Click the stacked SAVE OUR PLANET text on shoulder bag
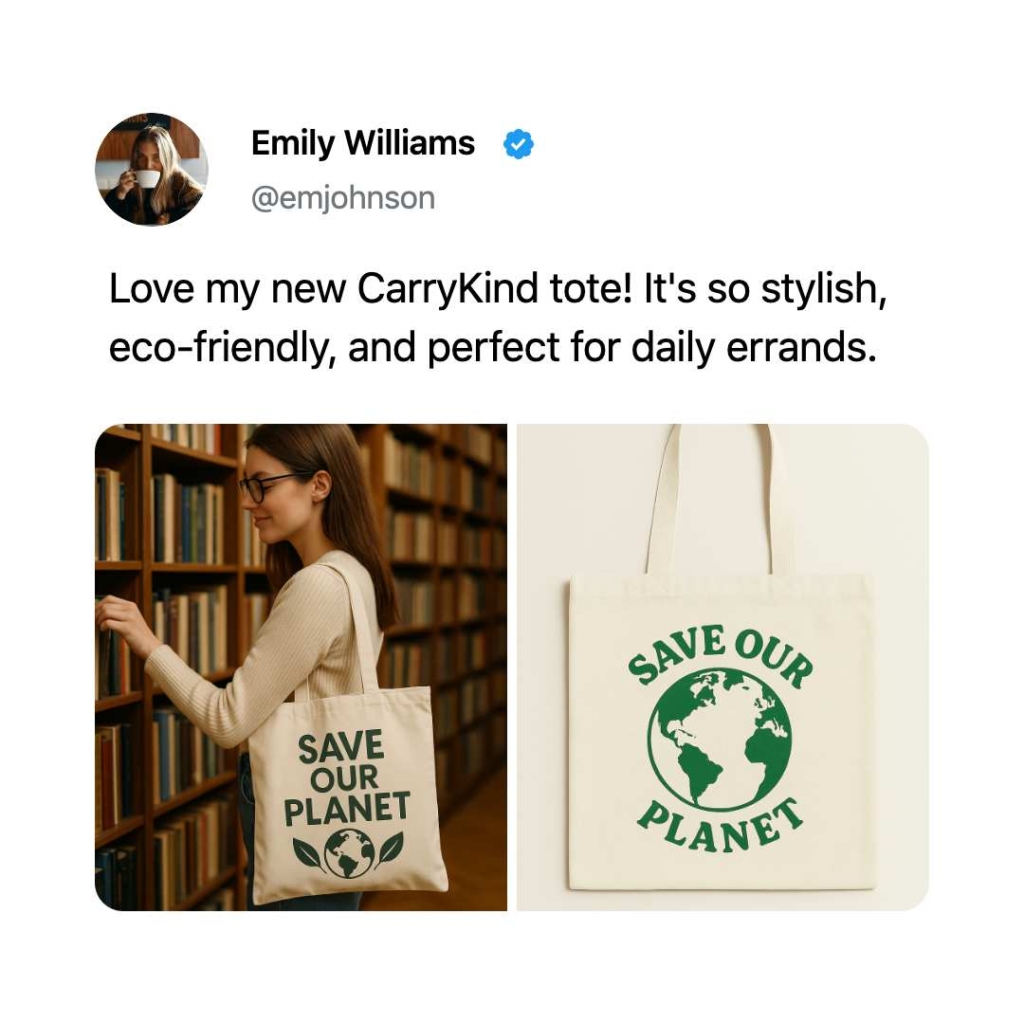This screenshot has height=1024, width=1024. pyautogui.click(x=347, y=778)
